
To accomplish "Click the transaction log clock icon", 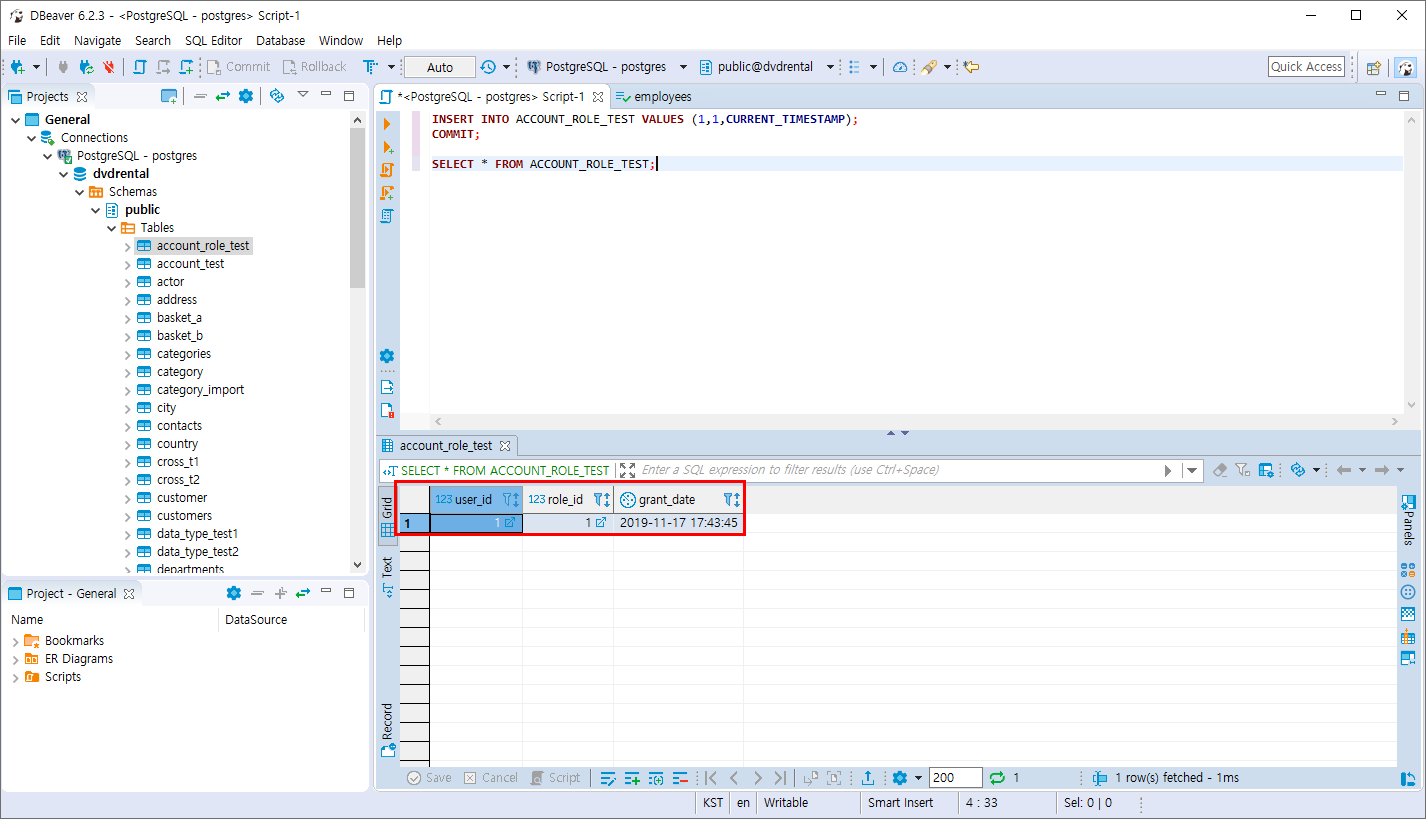I will click(488, 67).
